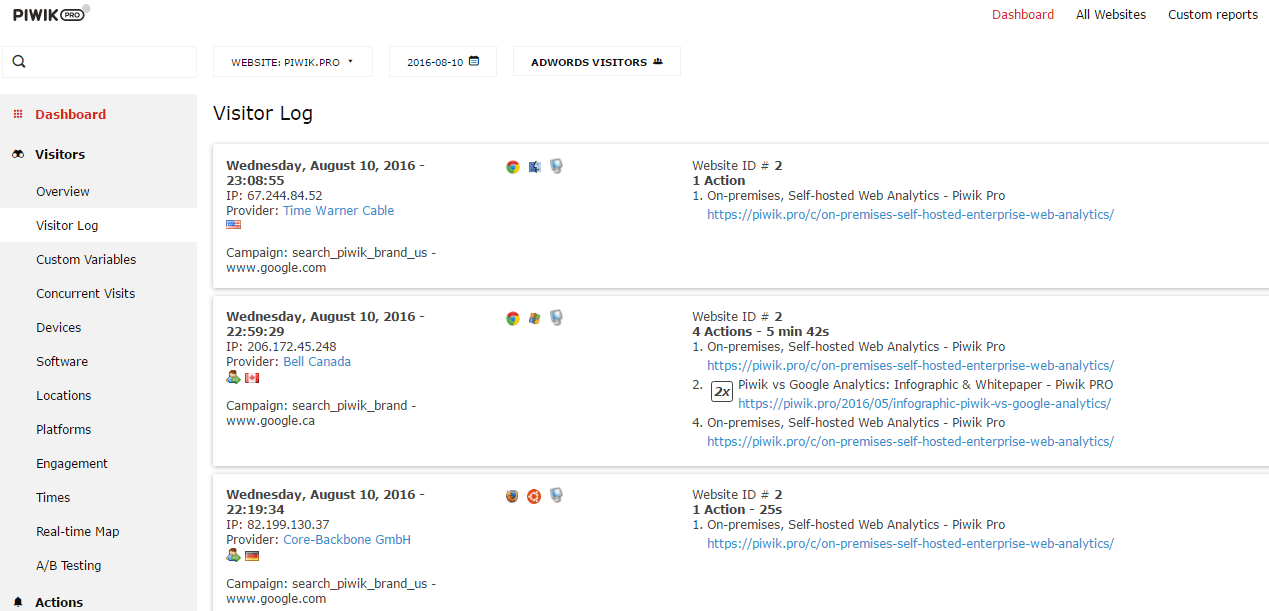Viewport: 1269px width, 611px height.
Task: Open the ADWORDS VISITORS segment selector
Action: coord(596,61)
